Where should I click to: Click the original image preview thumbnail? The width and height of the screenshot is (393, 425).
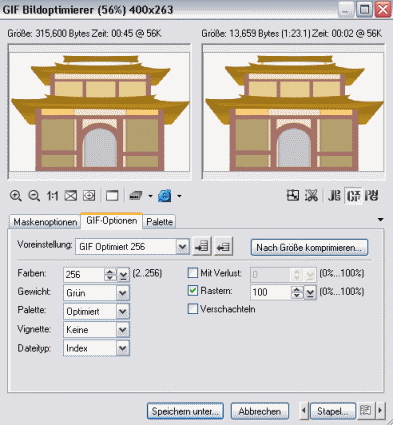point(99,112)
